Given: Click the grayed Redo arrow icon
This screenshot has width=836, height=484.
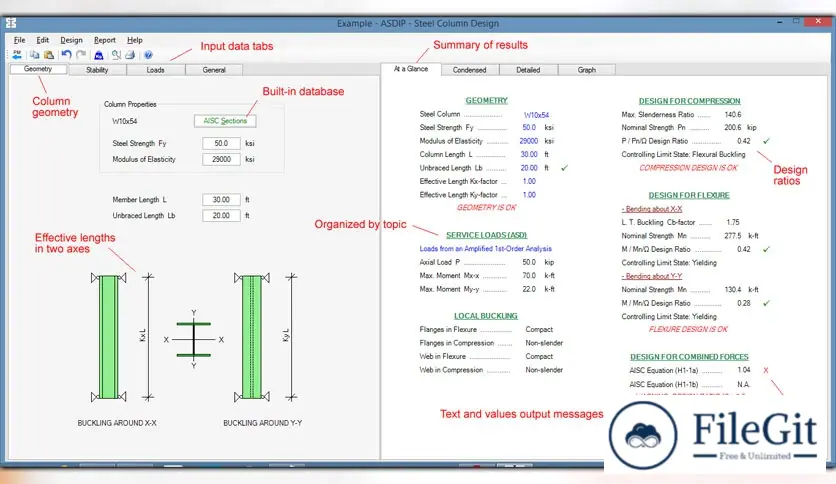Looking at the screenshot, I should [81, 54].
